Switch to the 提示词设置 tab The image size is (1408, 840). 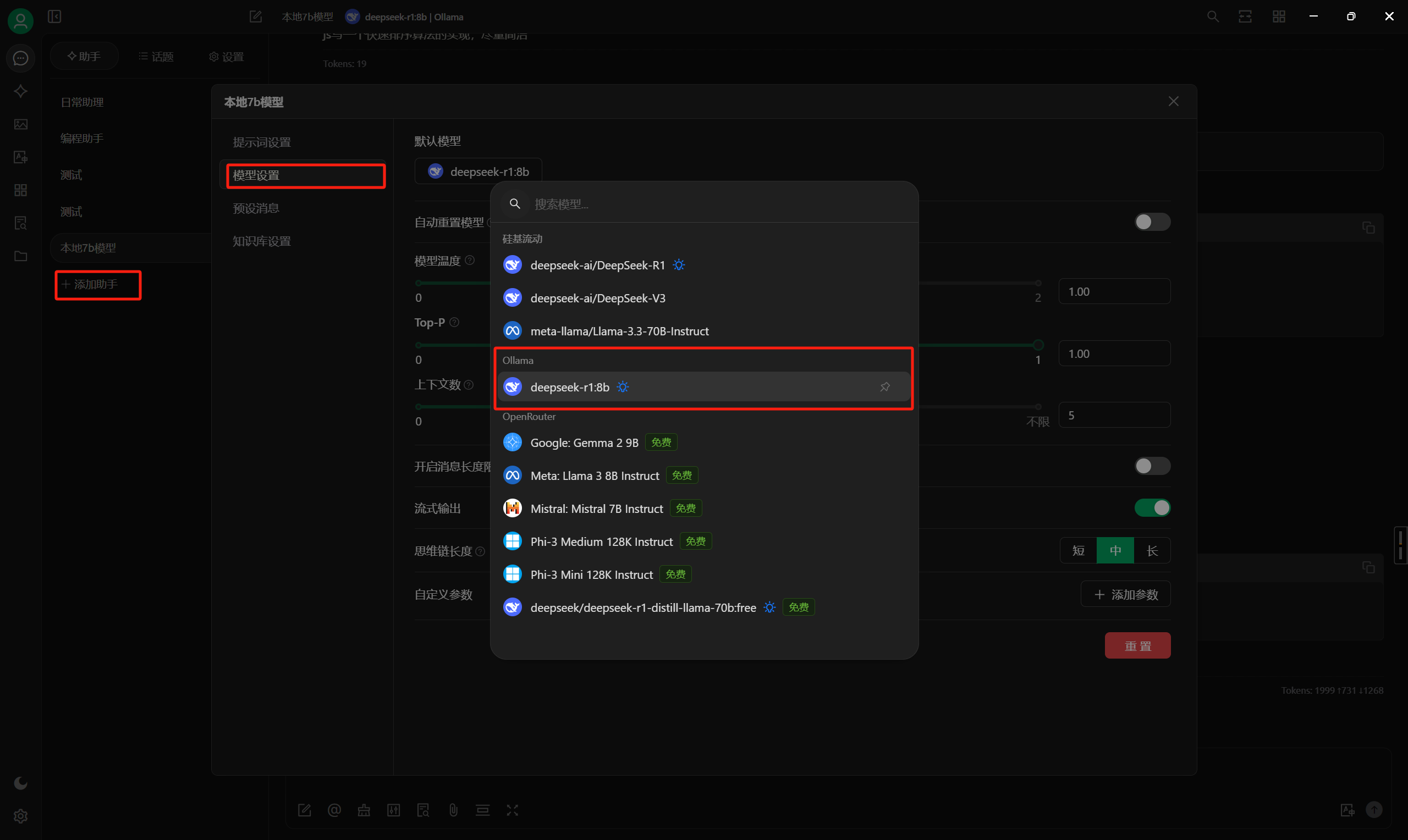(262, 142)
